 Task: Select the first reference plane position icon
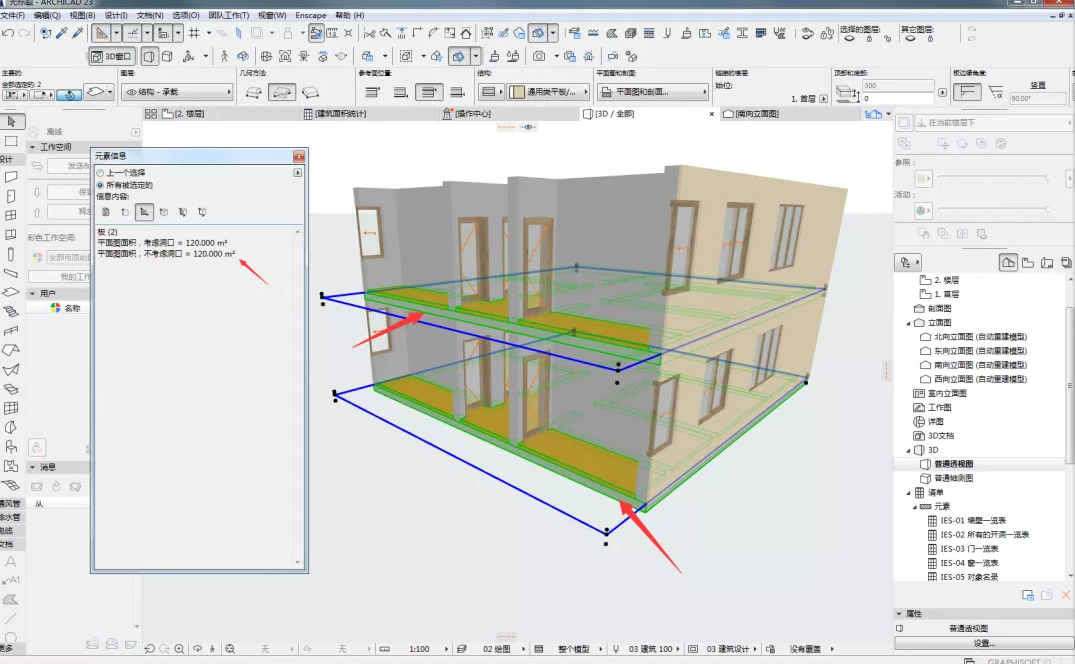click(372, 92)
